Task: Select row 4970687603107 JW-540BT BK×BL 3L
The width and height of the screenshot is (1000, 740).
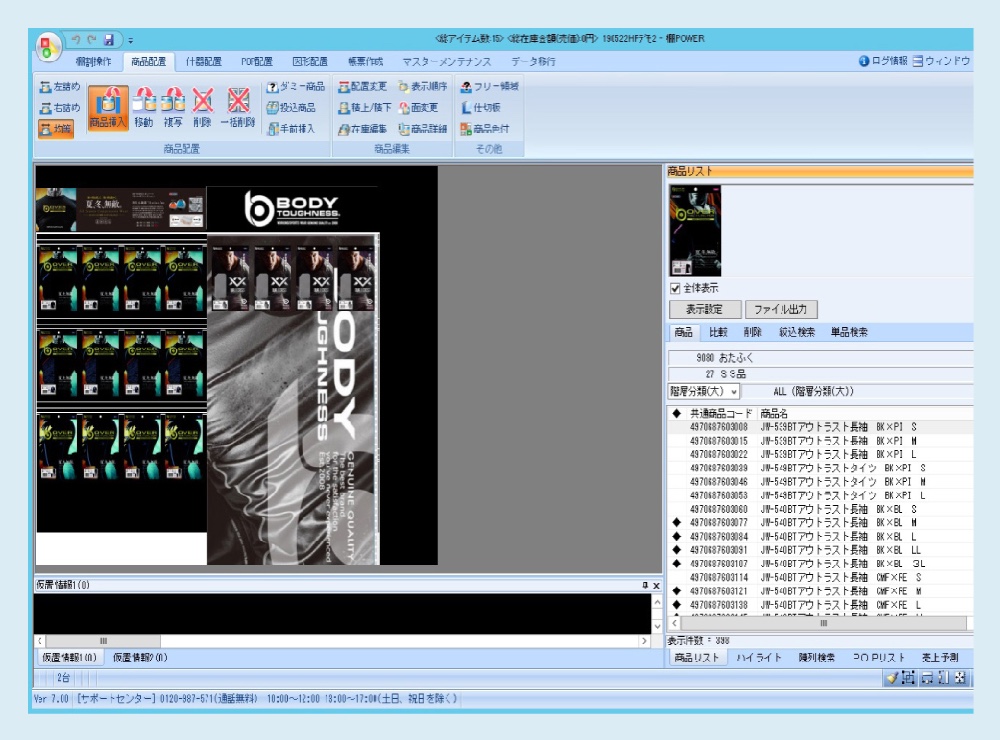Action: click(820, 564)
